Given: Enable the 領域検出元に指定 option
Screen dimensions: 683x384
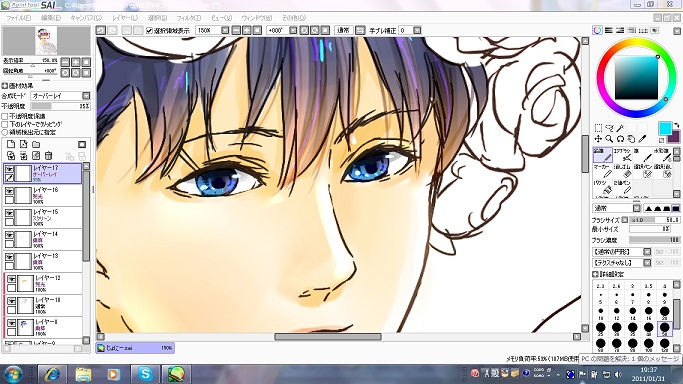Looking at the screenshot, I should [x=5, y=132].
